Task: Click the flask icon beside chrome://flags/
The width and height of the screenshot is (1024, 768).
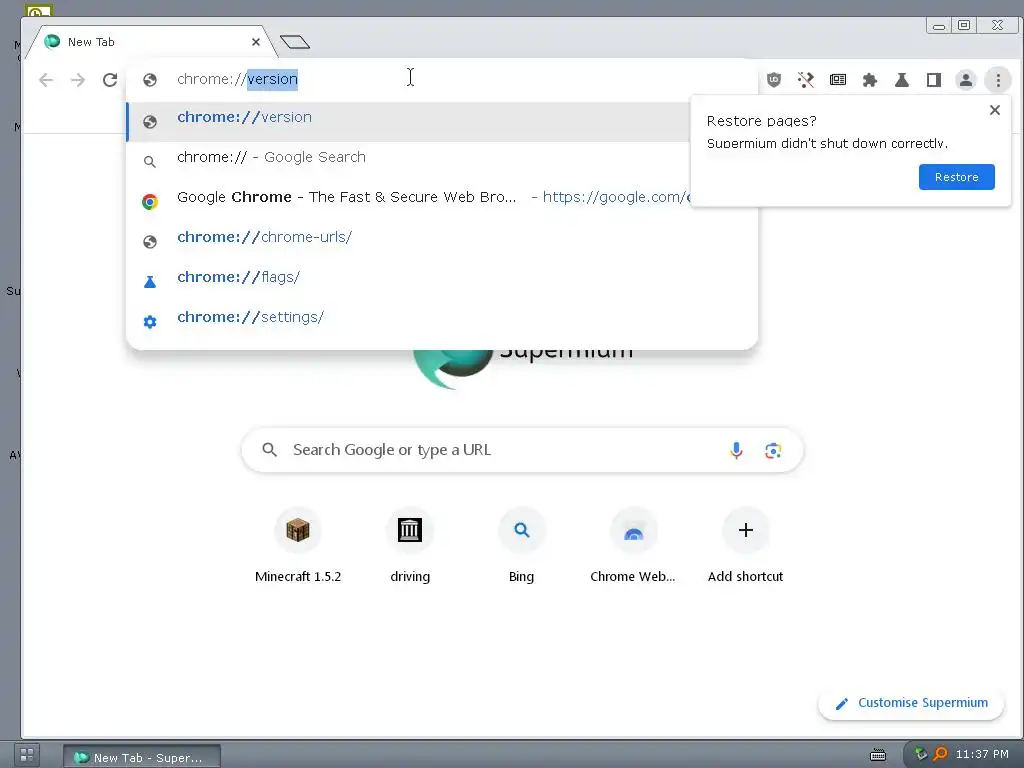Action: pyautogui.click(x=150, y=281)
